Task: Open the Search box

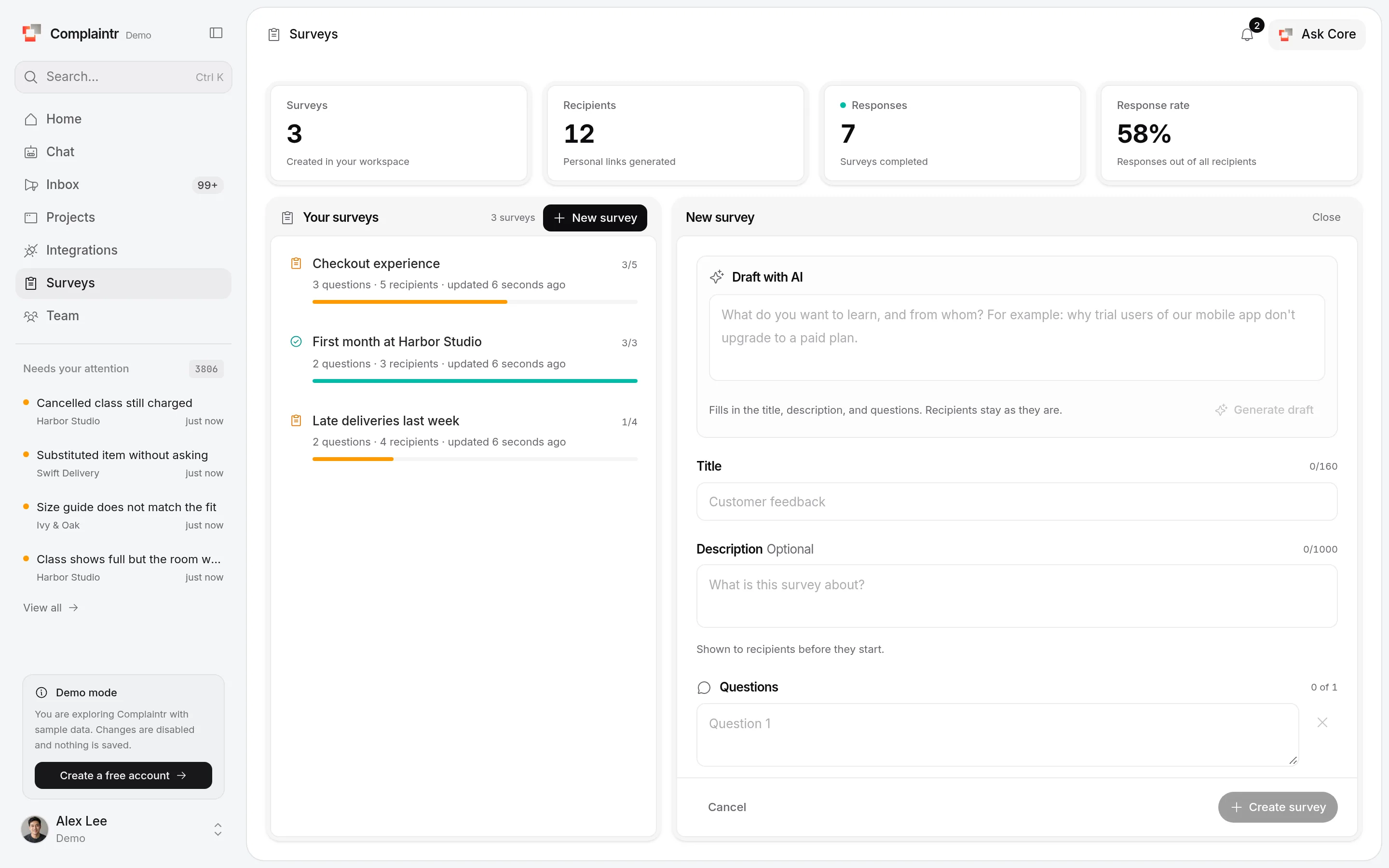Action: pos(123,77)
